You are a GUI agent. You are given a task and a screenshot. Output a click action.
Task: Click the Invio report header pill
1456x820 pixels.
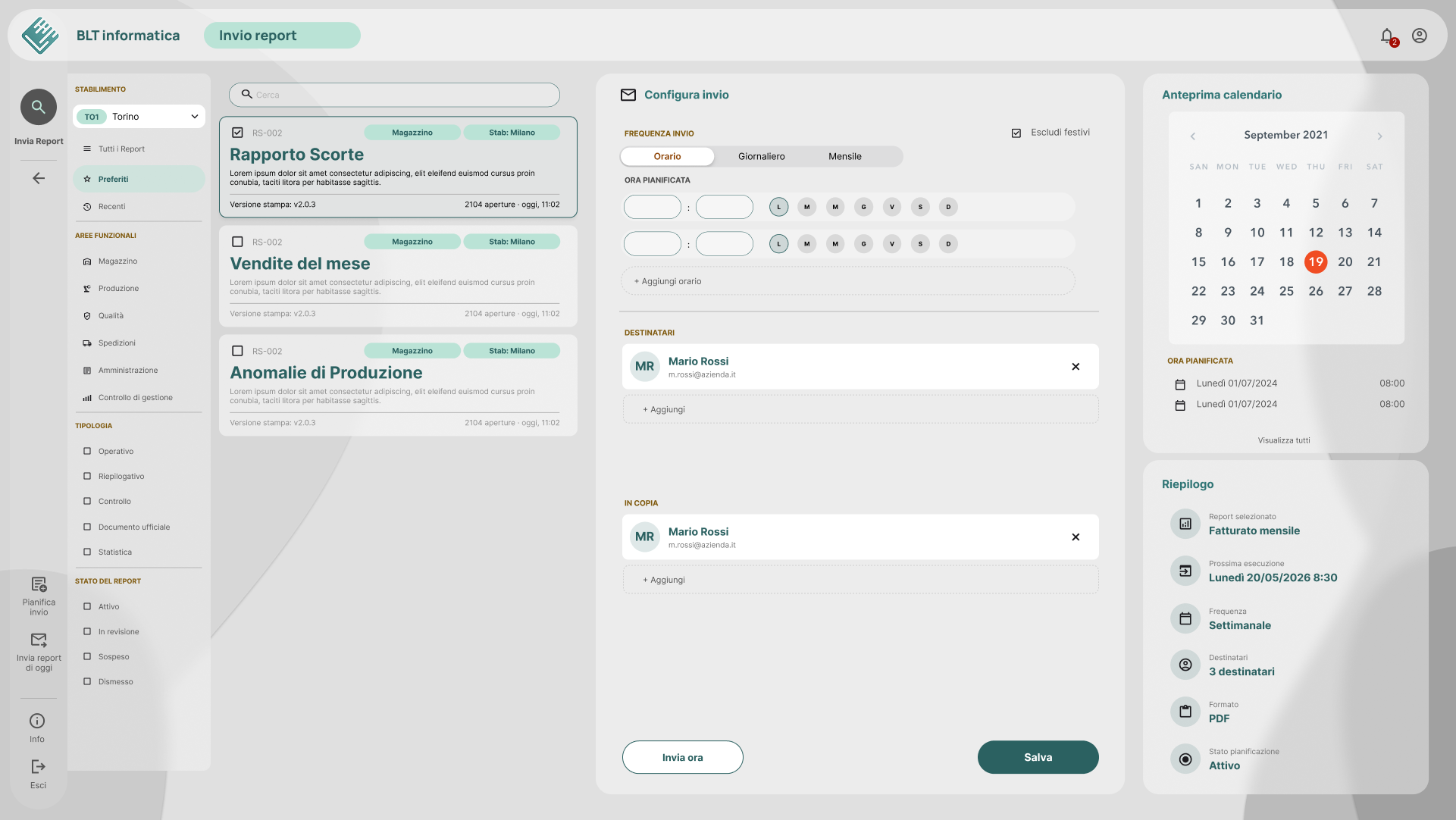click(282, 36)
